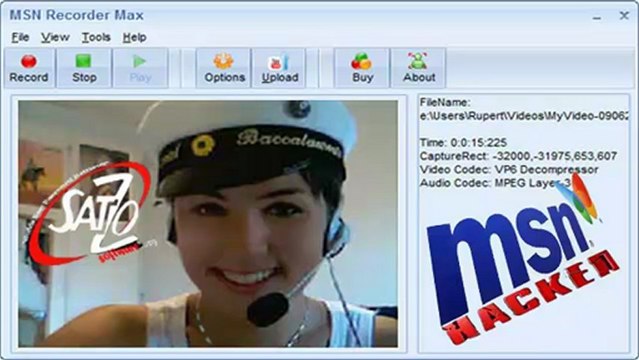Click the MSN Recorder Max title text
Image resolution: width=639 pixels, height=360 pixels.
tap(77, 15)
